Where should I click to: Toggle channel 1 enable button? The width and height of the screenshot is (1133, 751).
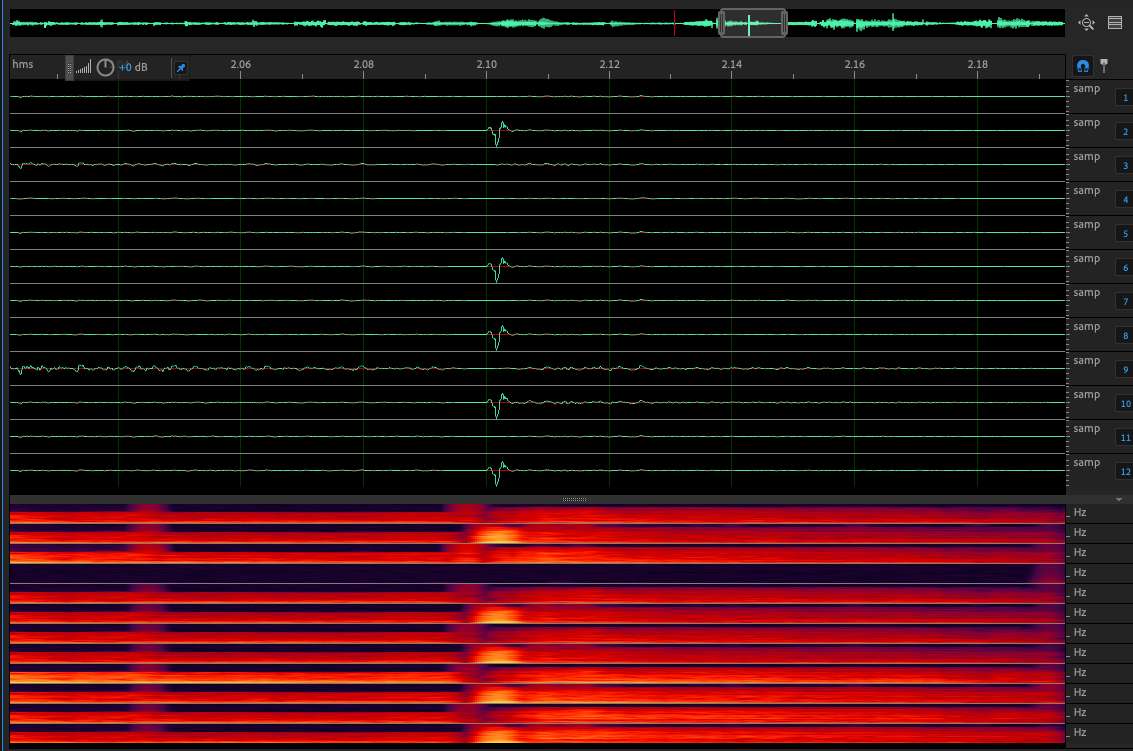click(1125, 98)
